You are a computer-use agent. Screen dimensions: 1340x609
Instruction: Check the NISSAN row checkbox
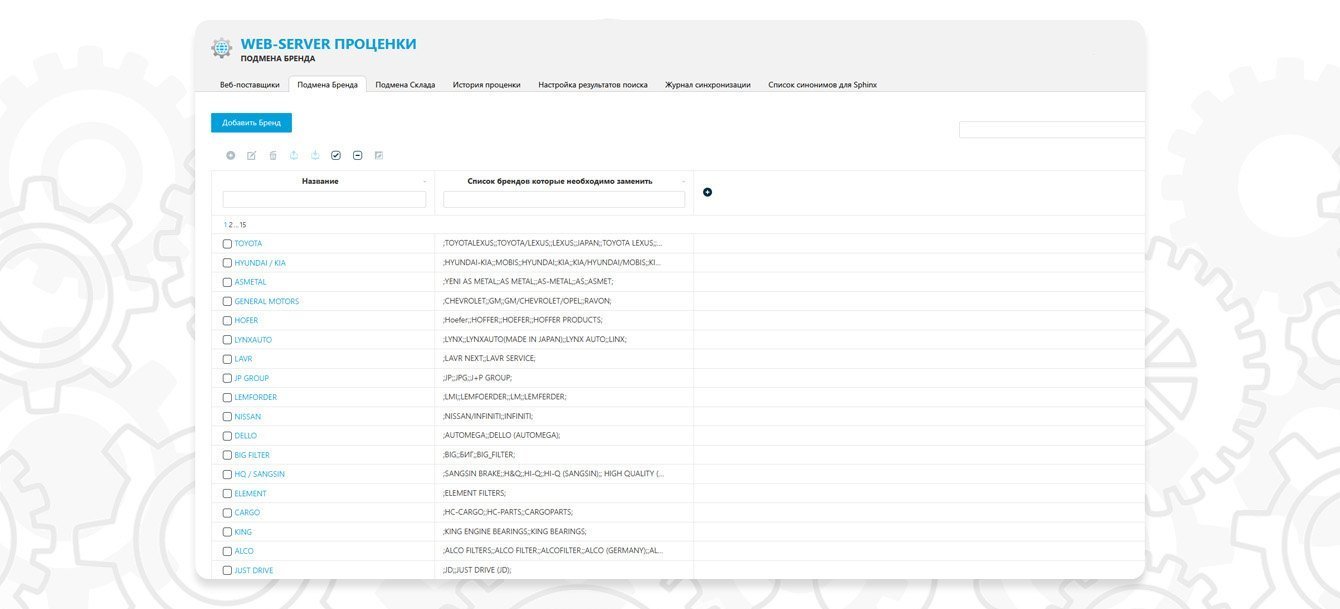pyautogui.click(x=227, y=417)
